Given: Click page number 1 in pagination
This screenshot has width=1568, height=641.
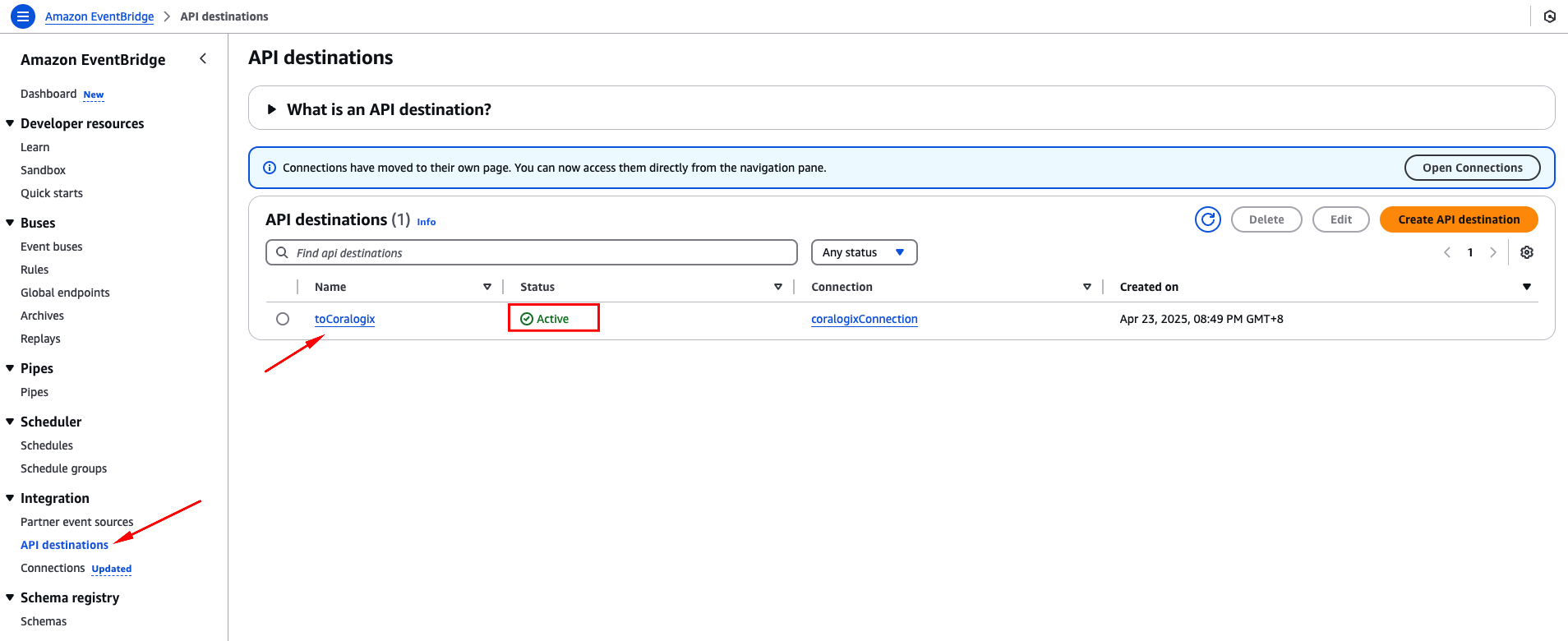Looking at the screenshot, I should click(1470, 252).
